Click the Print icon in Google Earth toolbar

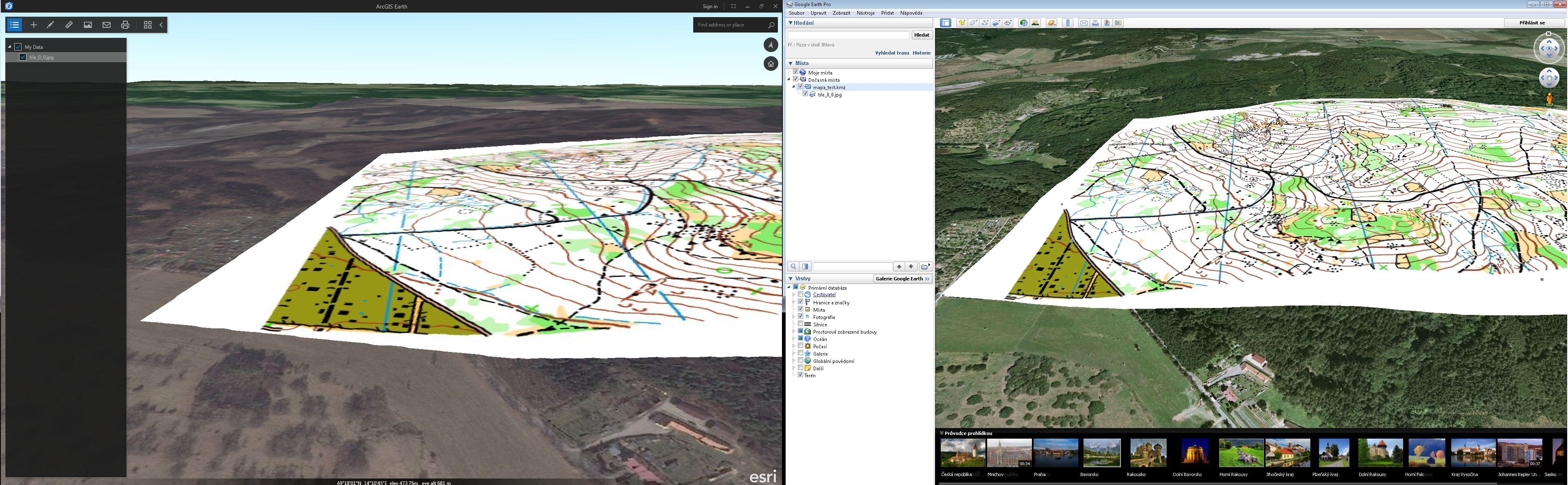1095,23
